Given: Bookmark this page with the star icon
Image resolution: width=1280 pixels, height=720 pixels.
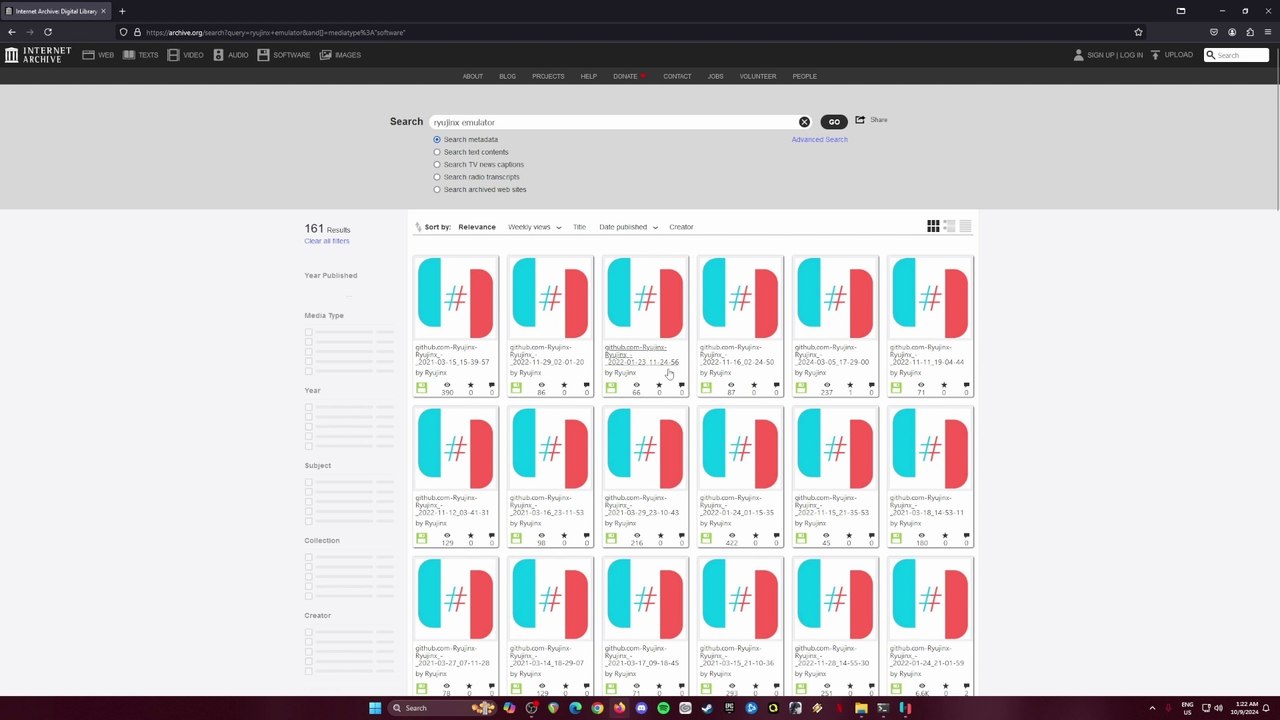Looking at the screenshot, I should (1138, 32).
